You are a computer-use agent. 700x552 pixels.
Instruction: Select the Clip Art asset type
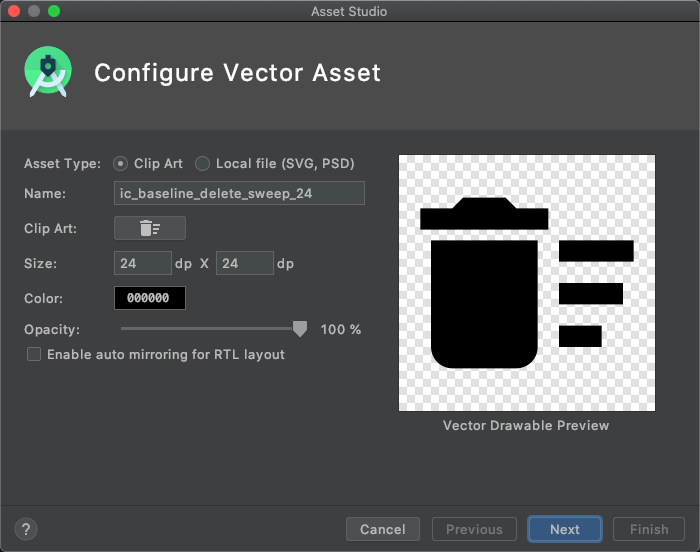point(121,163)
